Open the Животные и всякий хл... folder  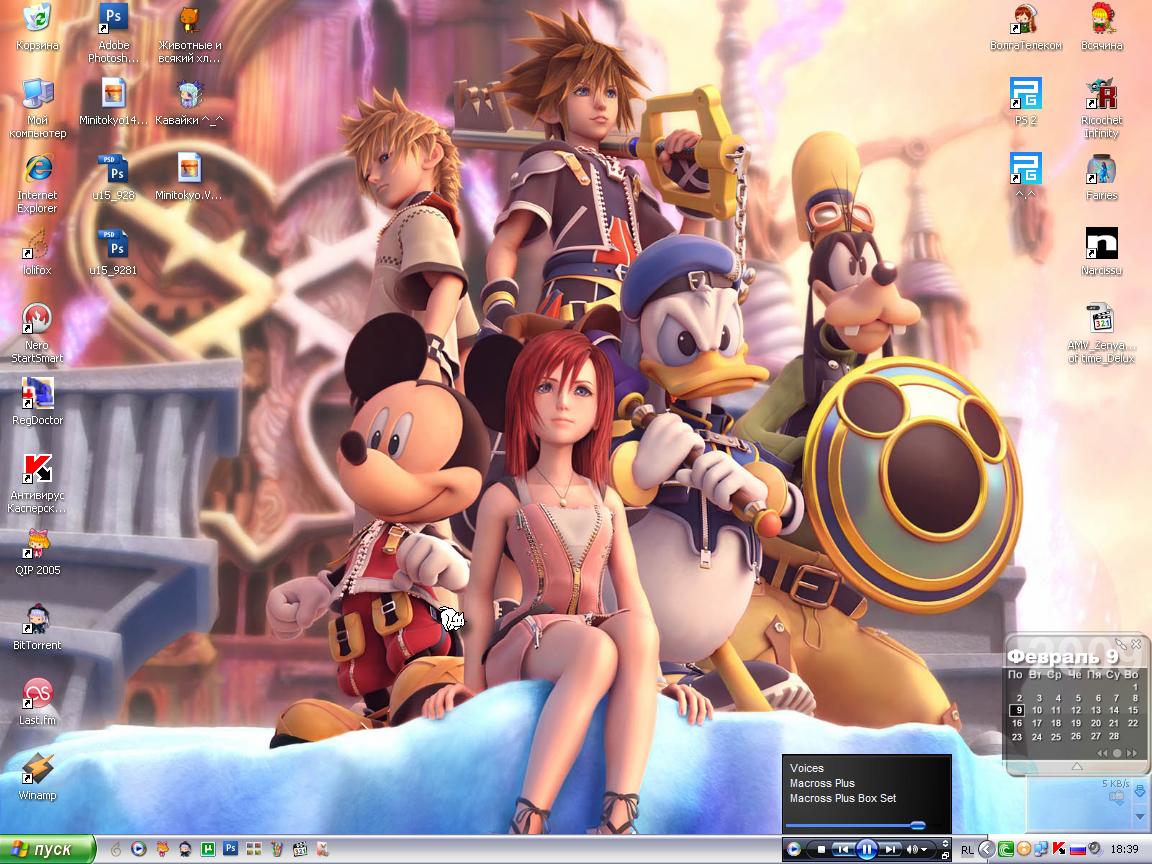click(x=190, y=33)
